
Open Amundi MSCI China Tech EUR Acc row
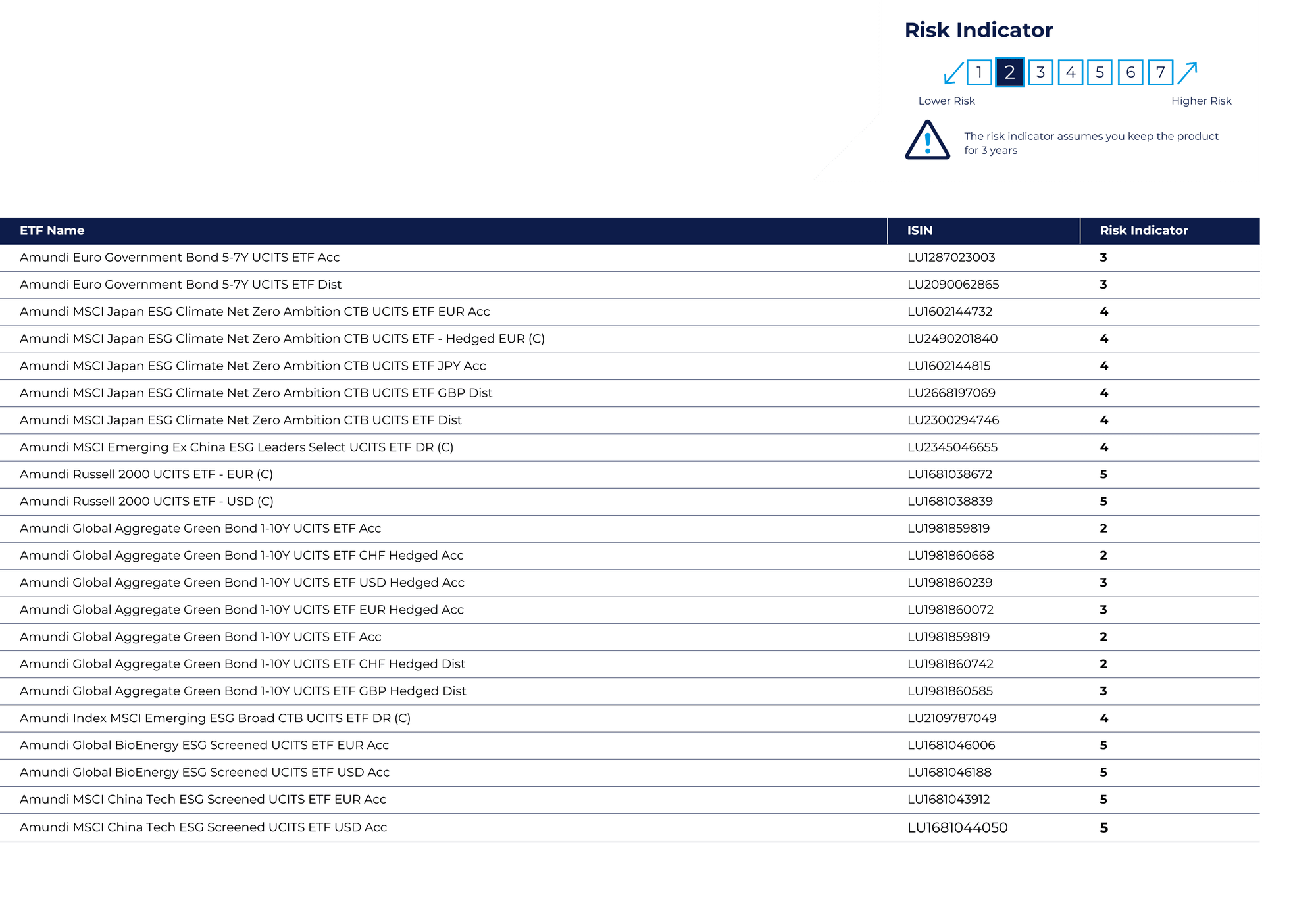click(203, 799)
